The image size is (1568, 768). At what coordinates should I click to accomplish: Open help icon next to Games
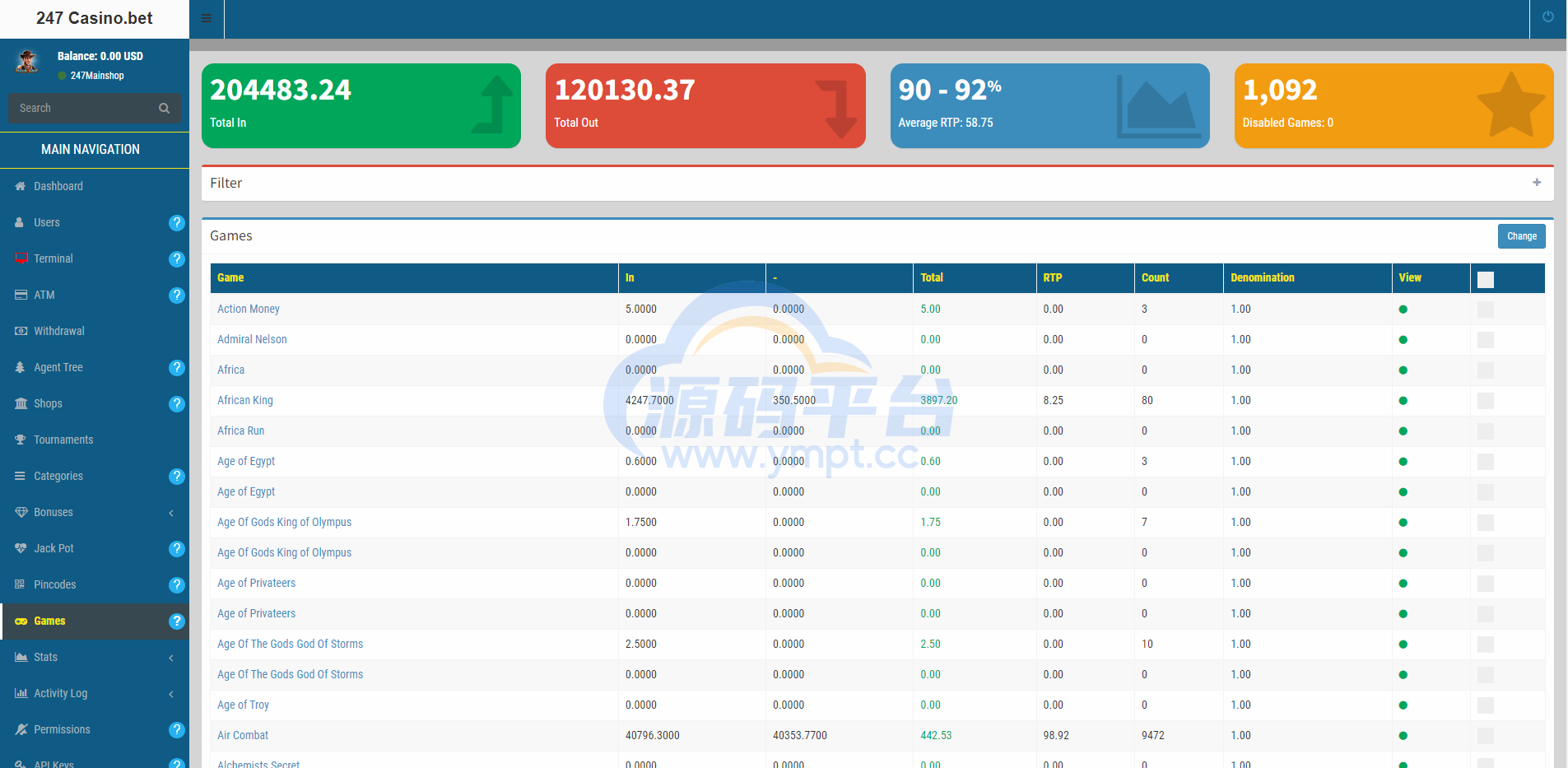coord(176,621)
